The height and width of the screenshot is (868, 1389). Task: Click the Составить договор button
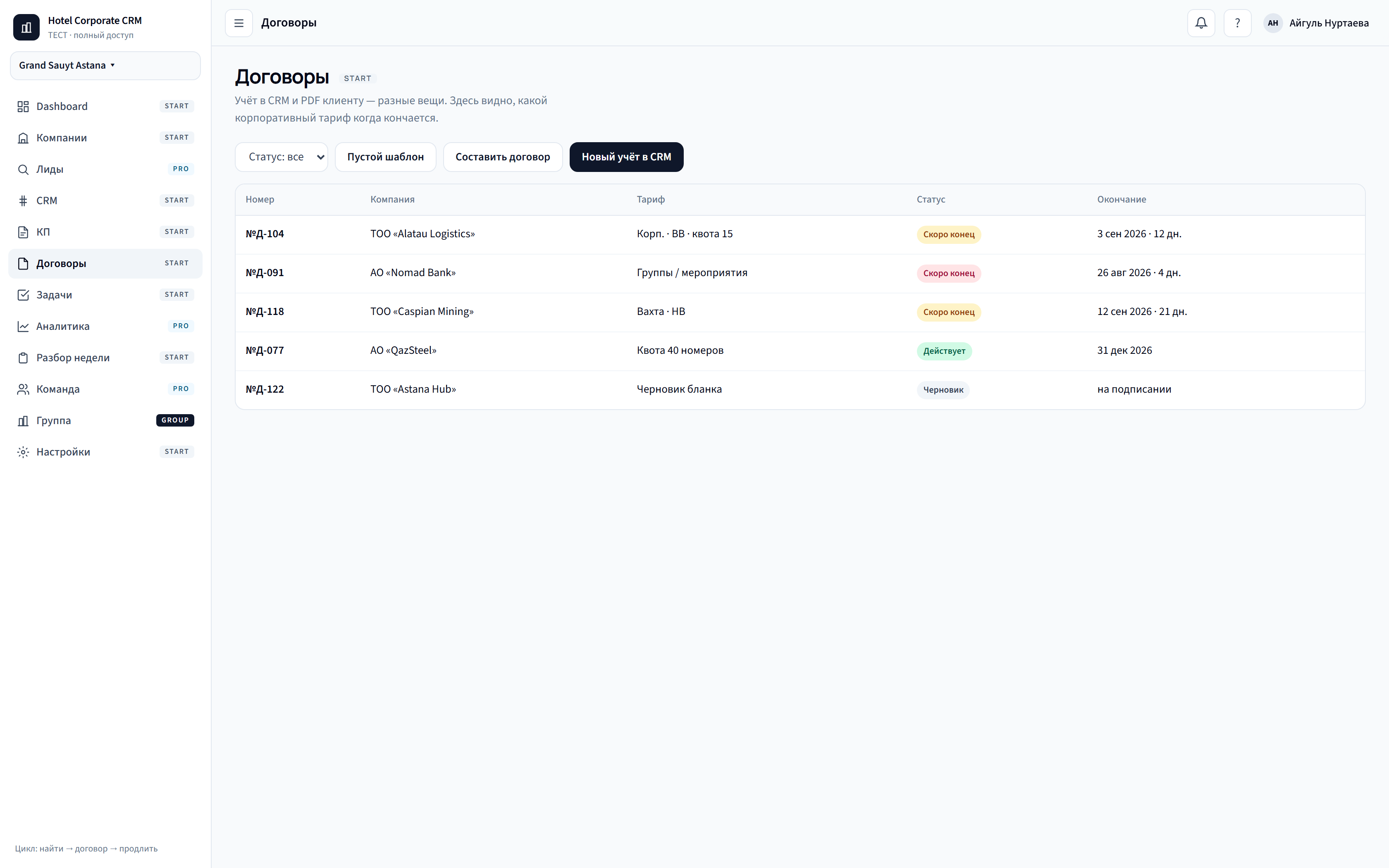point(503,157)
